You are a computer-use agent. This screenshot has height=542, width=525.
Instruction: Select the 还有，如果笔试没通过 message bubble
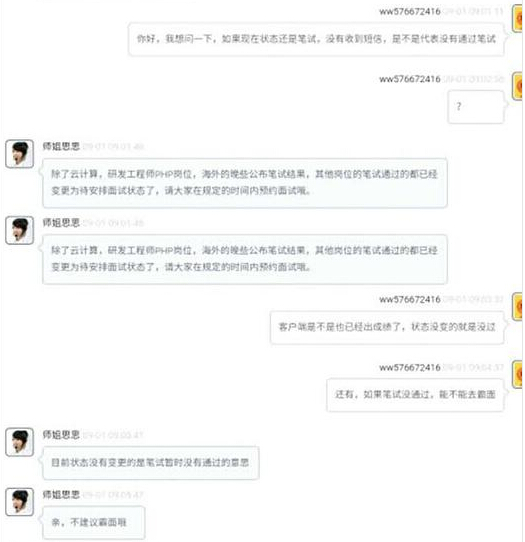click(x=415, y=395)
